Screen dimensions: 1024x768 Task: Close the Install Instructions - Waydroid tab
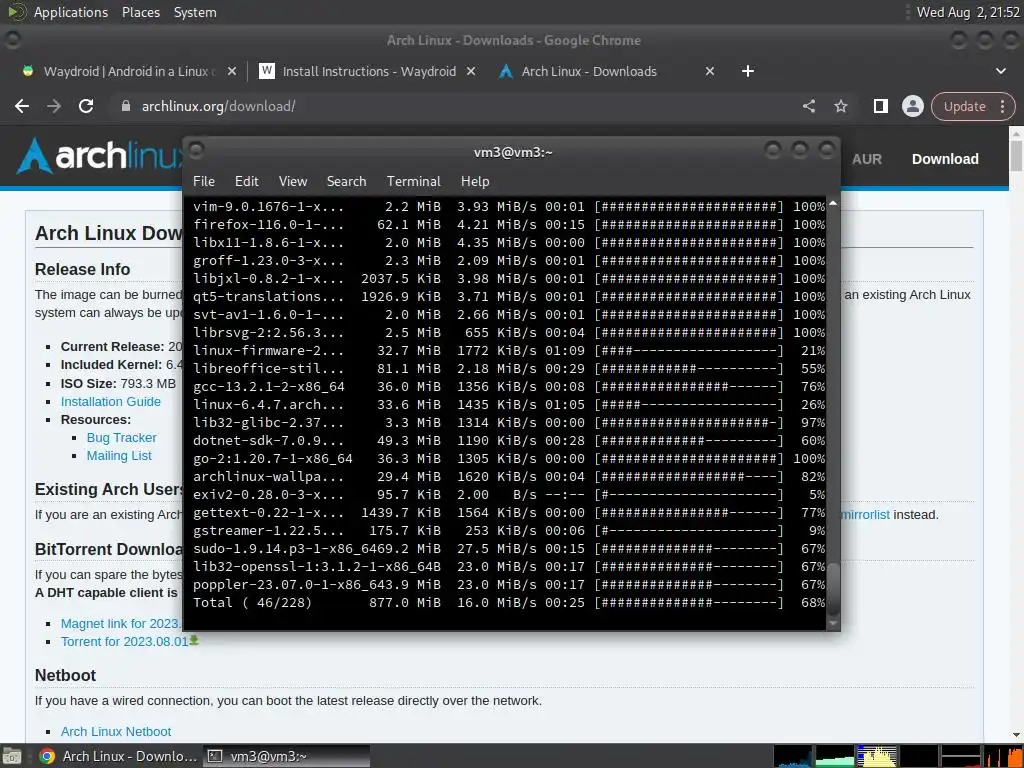(471, 71)
